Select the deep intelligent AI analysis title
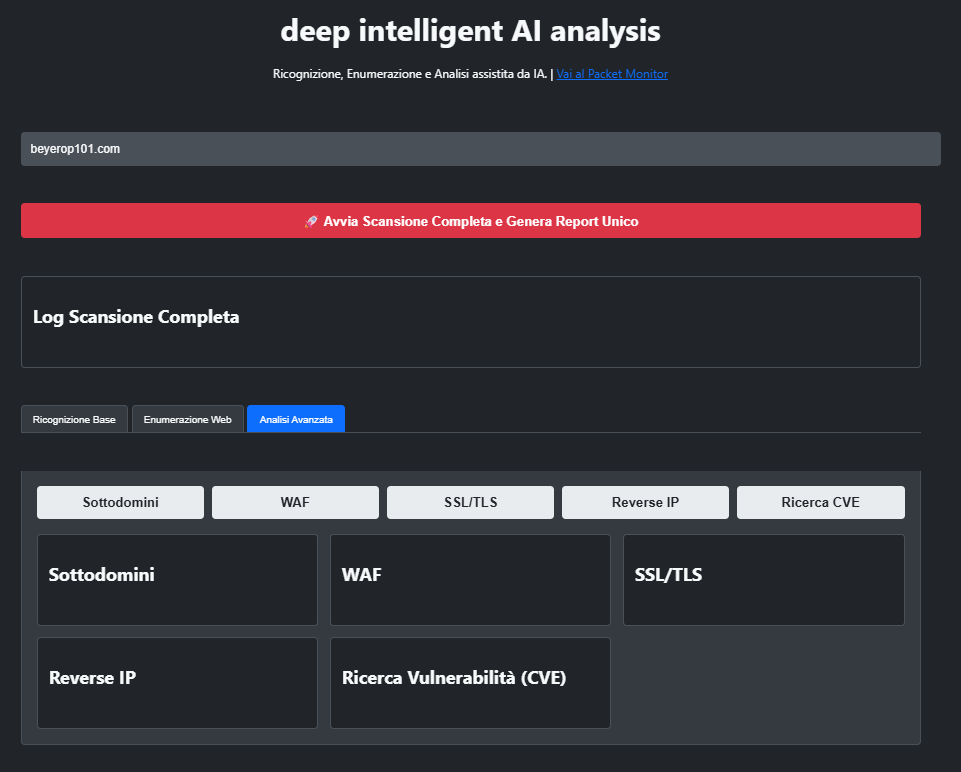The width and height of the screenshot is (961, 772). coord(470,30)
